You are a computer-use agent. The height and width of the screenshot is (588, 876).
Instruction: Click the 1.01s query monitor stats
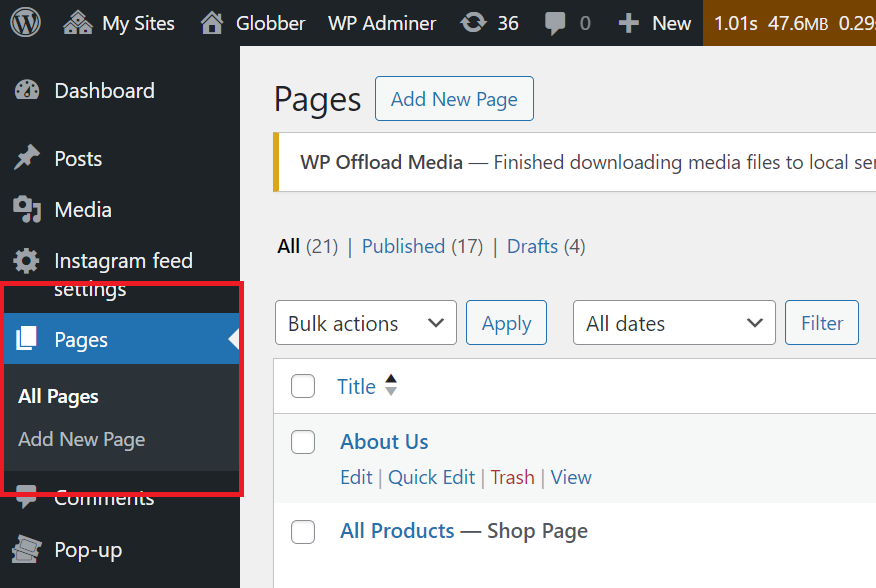coord(735,23)
